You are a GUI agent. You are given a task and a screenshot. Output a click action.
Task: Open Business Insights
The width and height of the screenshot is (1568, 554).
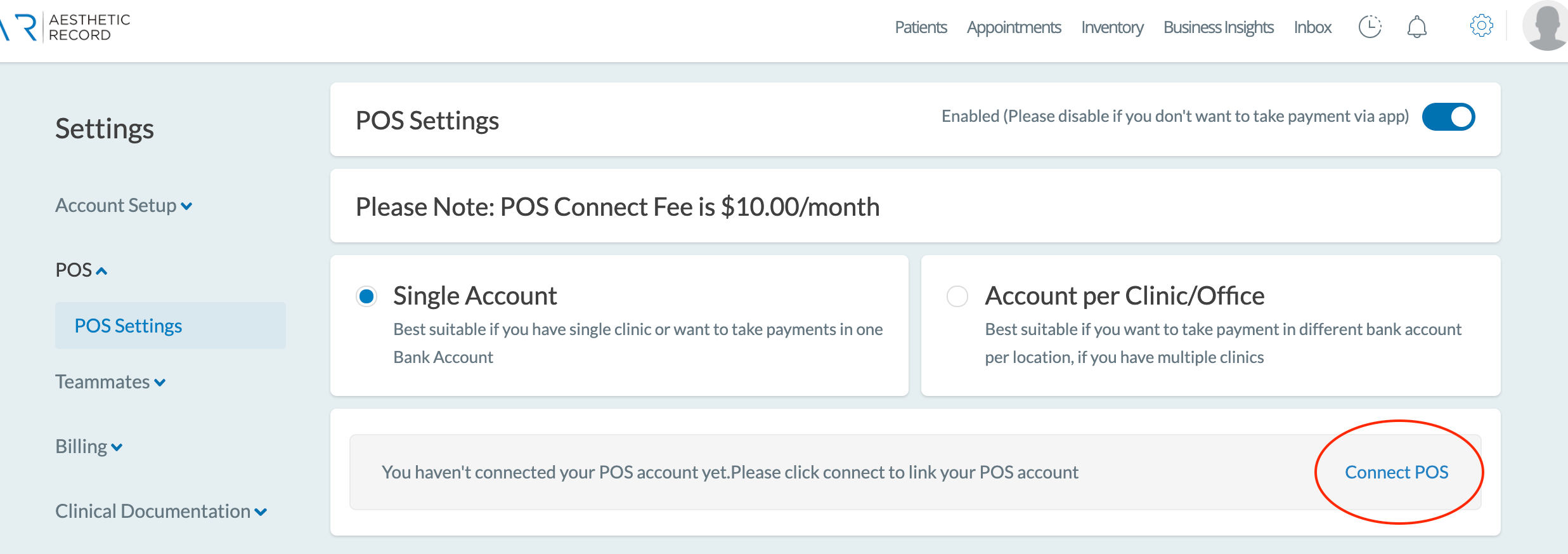click(1218, 27)
